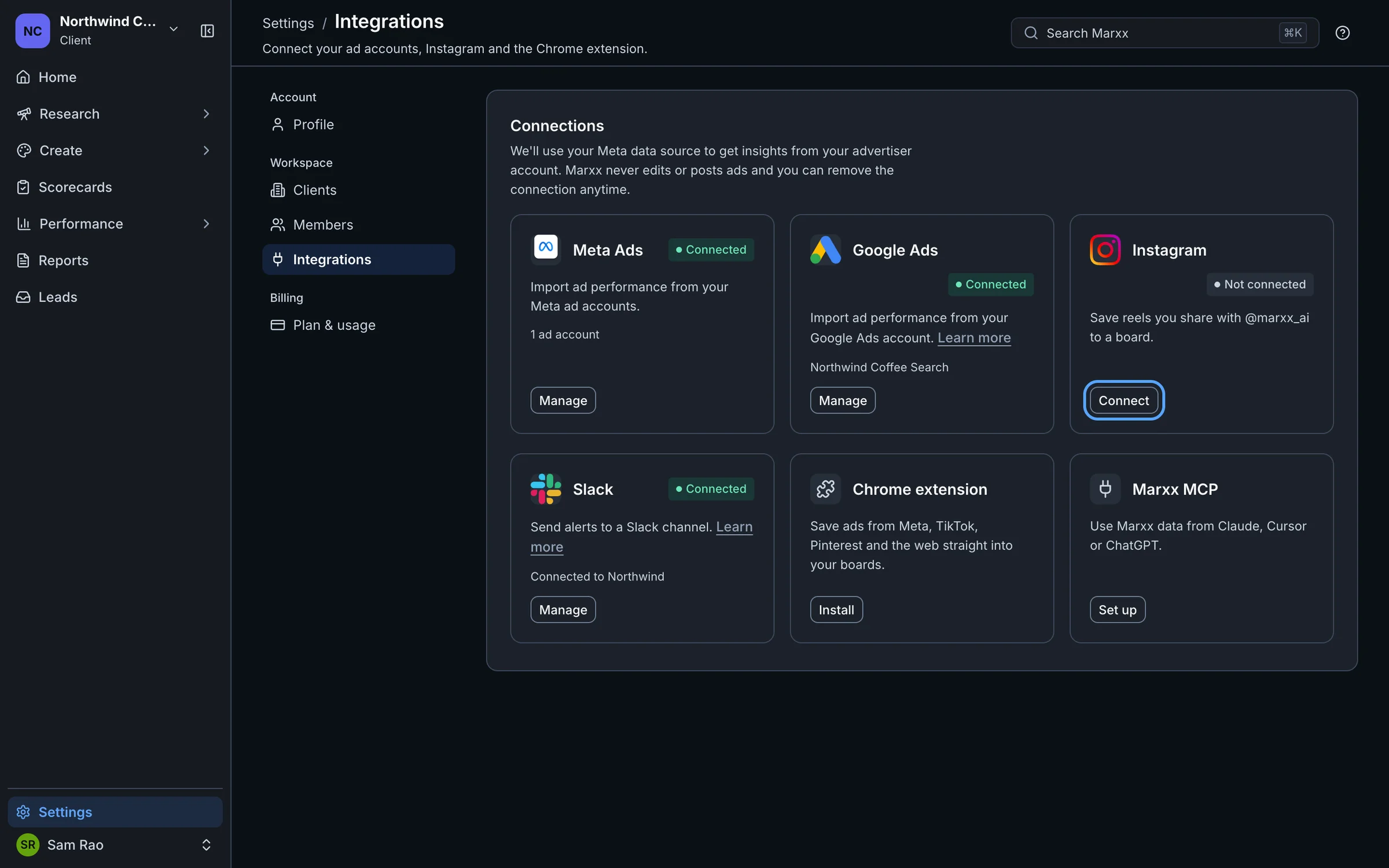Click the Instagram logo icon

(x=1105, y=249)
